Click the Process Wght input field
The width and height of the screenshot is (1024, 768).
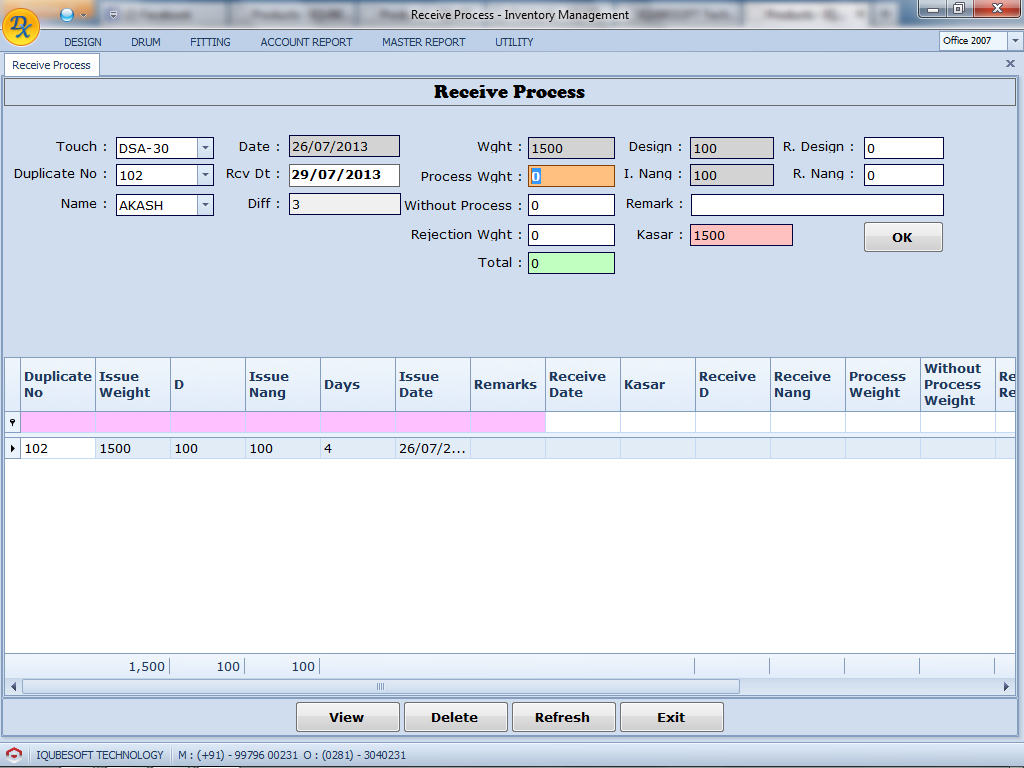(571, 176)
